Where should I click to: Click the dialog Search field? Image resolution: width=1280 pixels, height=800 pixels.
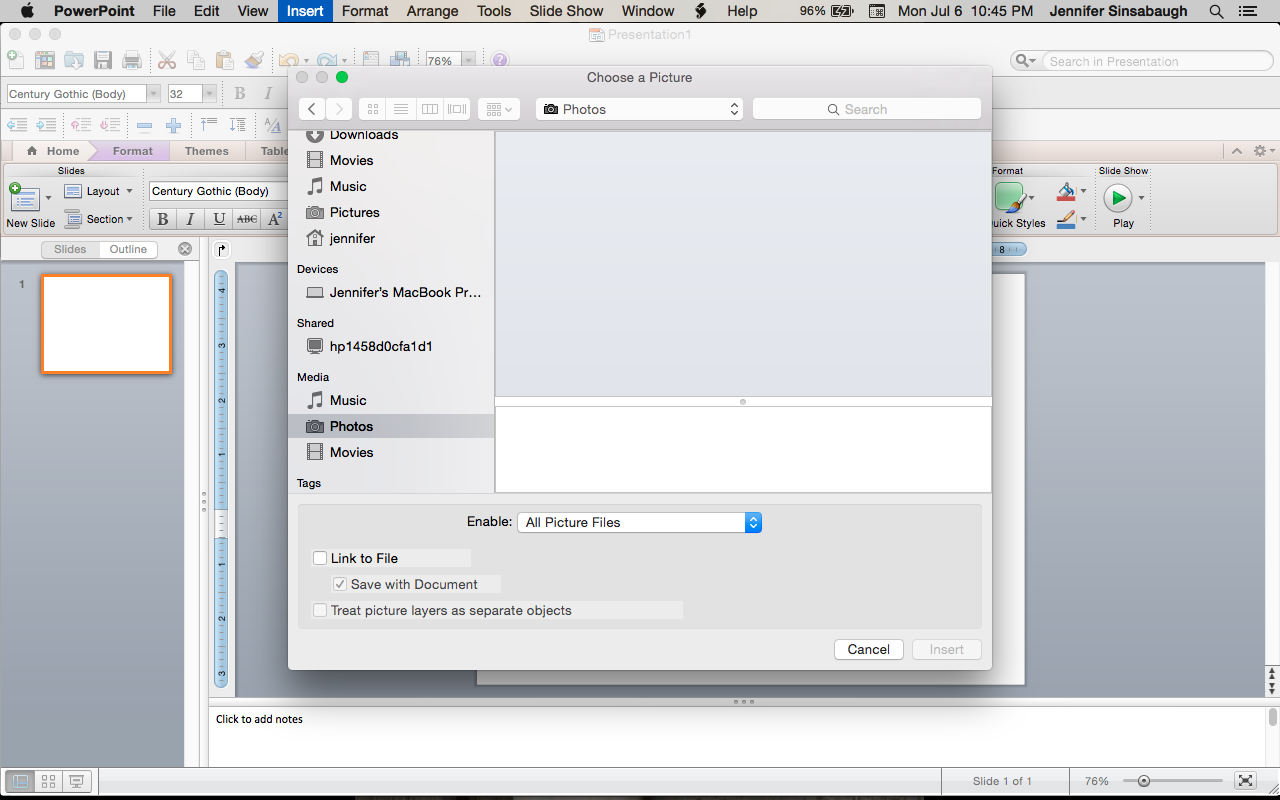pyautogui.click(x=867, y=109)
